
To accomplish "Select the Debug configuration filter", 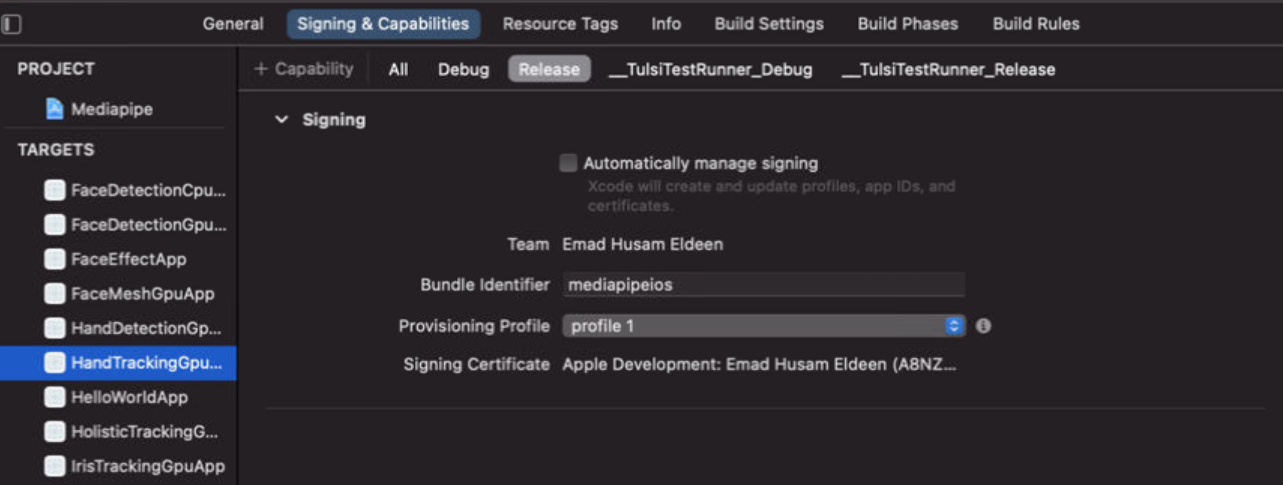I will click(464, 70).
